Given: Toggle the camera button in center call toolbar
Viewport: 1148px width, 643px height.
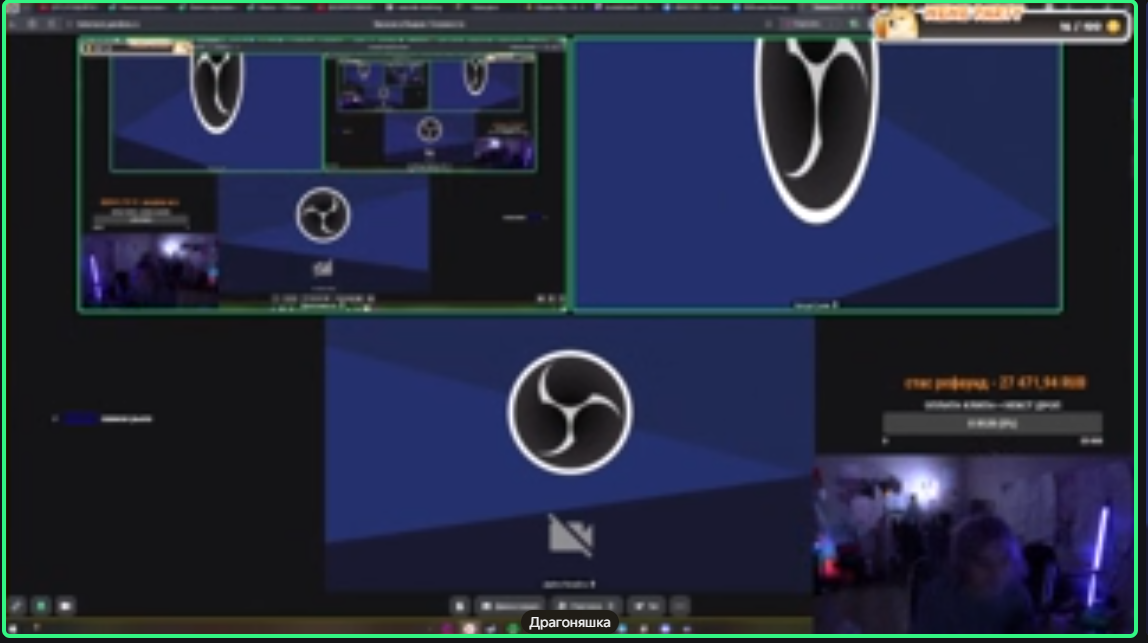Looking at the screenshot, I should [x=510, y=605].
